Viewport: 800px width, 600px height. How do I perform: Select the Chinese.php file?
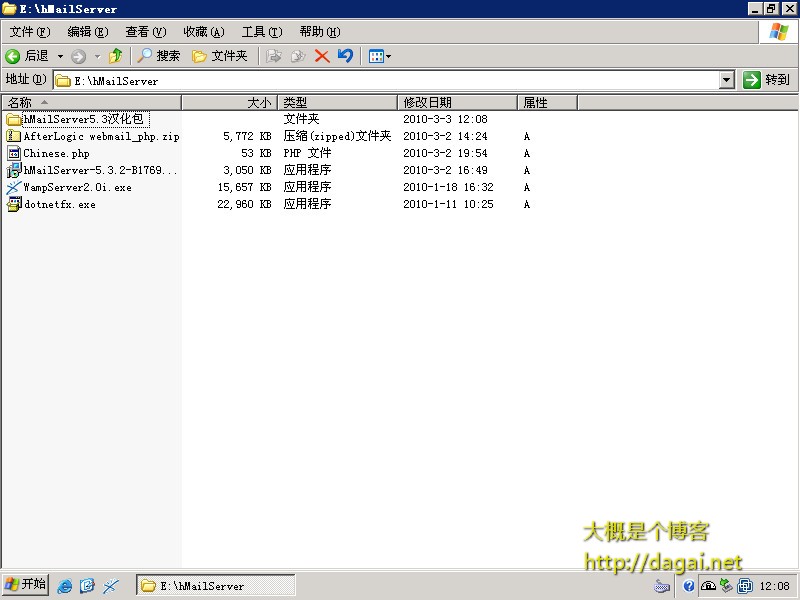[x=56, y=153]
